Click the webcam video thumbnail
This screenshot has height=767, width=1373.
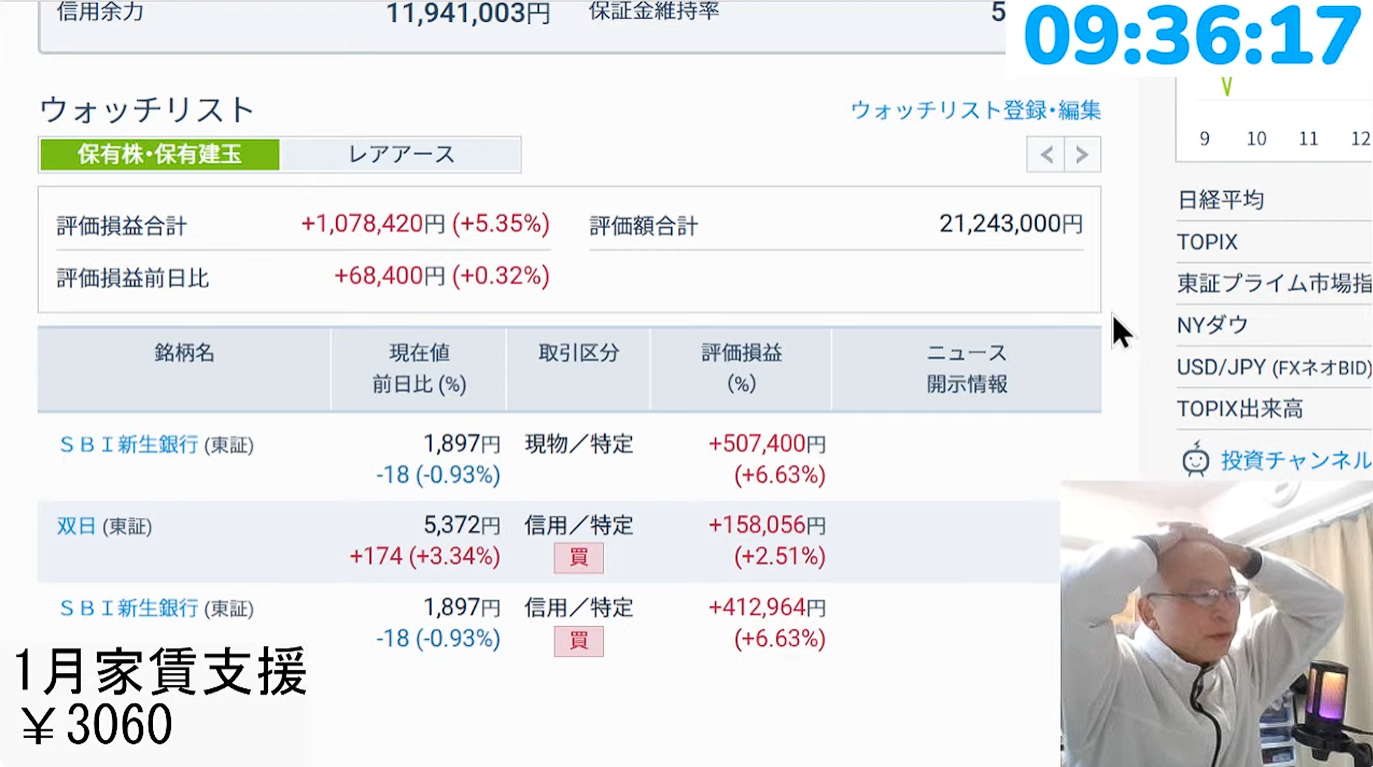point(1216,623)
